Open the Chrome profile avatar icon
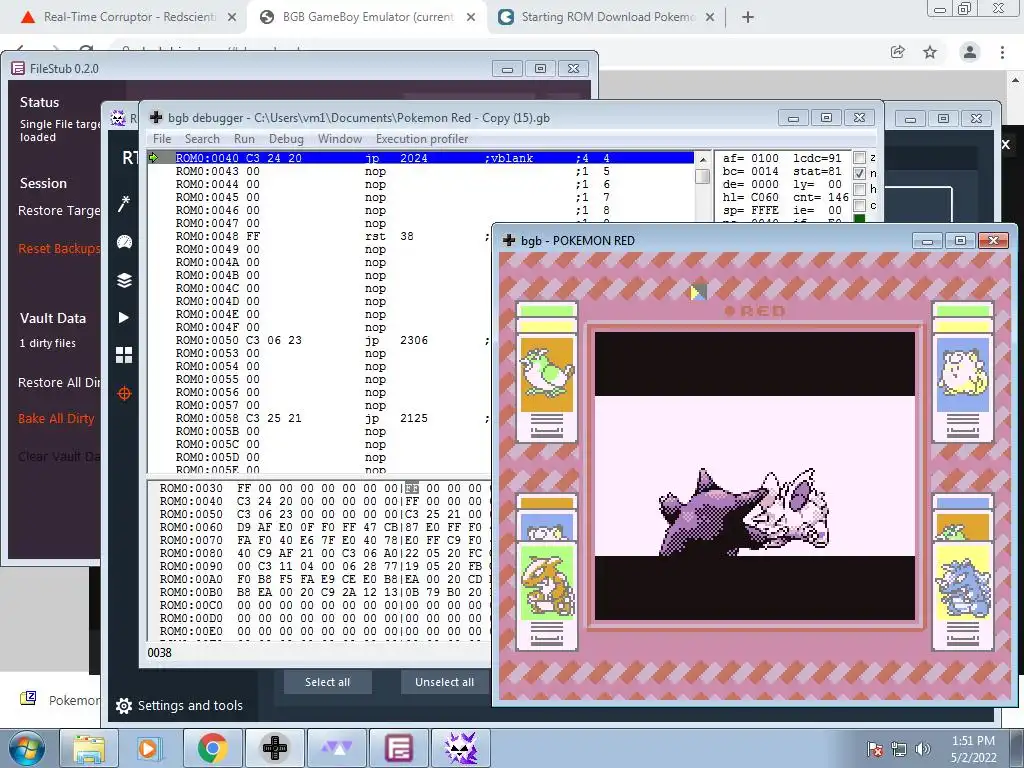The image size is (1024, 768). pos(970,52)
